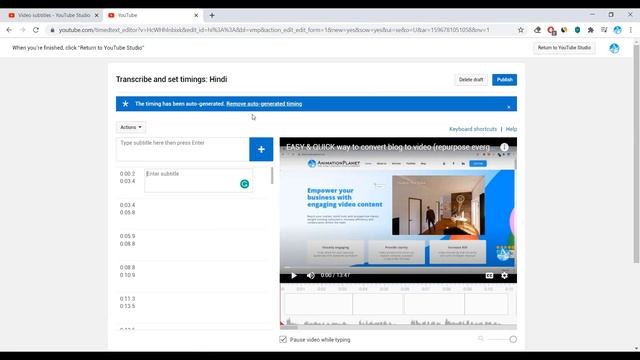Screen dimensions: 640x360
Task: Select the 0:03.4 to 0:05.8 subtitle row
Action: click(192, 213)
